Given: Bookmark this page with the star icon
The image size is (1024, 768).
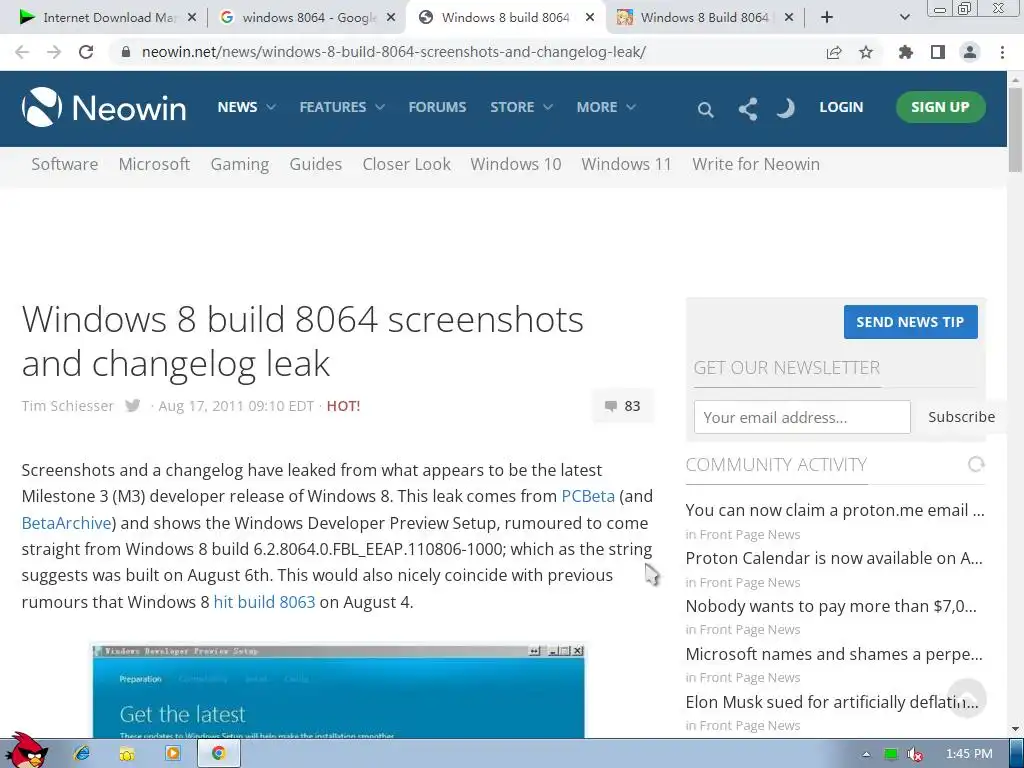Looking at the screenshot, I should (x=866, y=52).
